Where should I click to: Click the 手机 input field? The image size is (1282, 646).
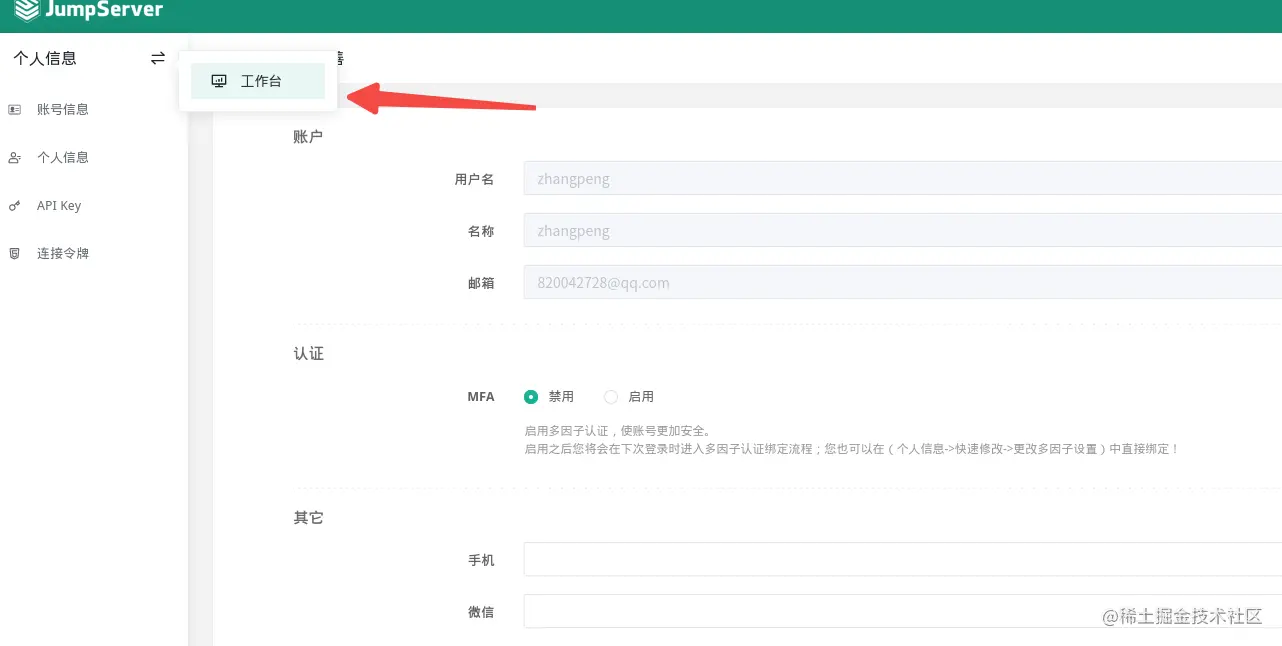tap(902, 560)
